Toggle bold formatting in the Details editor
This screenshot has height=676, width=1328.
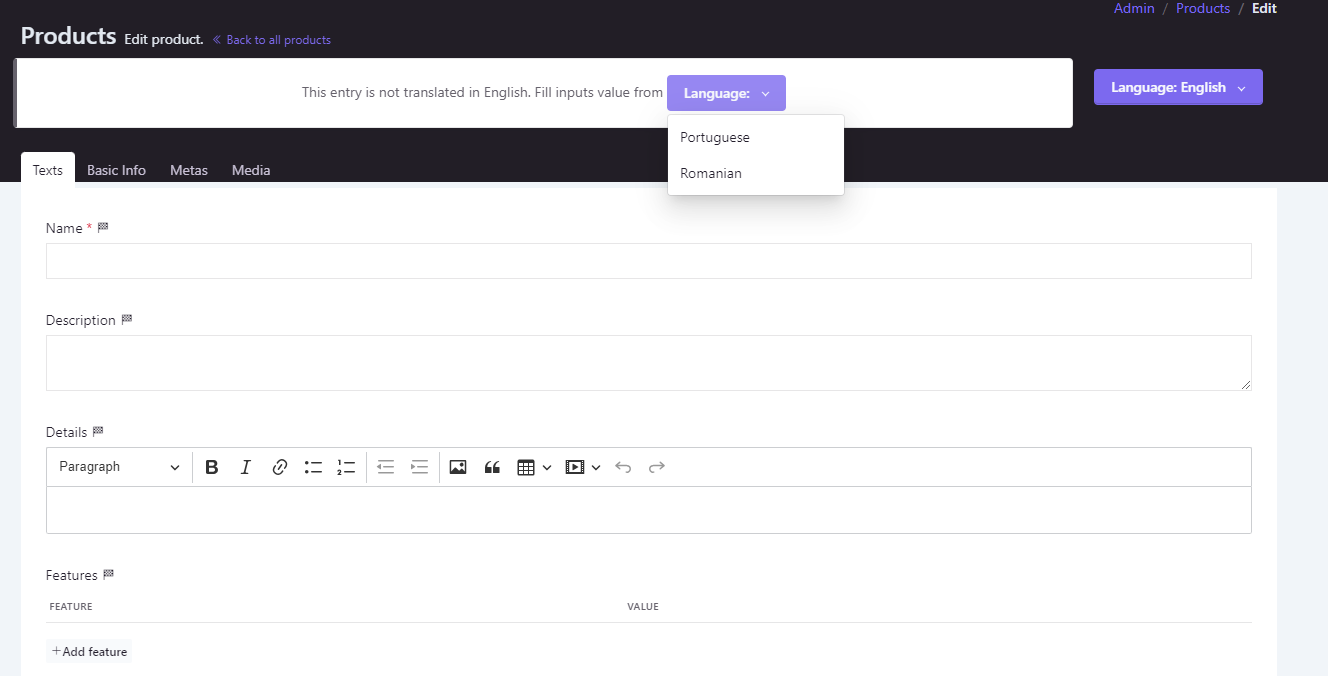point(212,466)
